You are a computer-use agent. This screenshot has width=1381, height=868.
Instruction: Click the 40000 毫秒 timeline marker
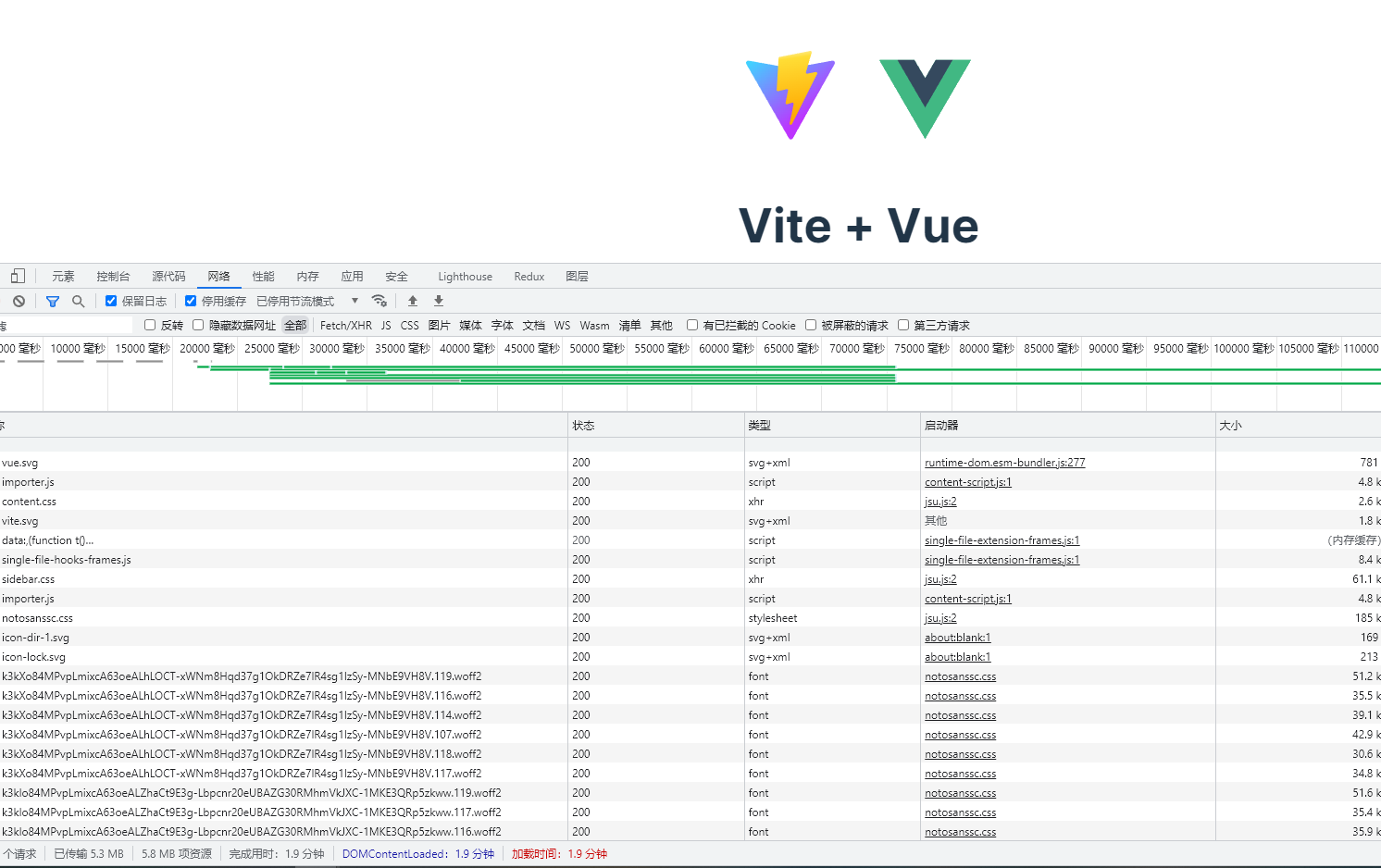coord(467,348)
